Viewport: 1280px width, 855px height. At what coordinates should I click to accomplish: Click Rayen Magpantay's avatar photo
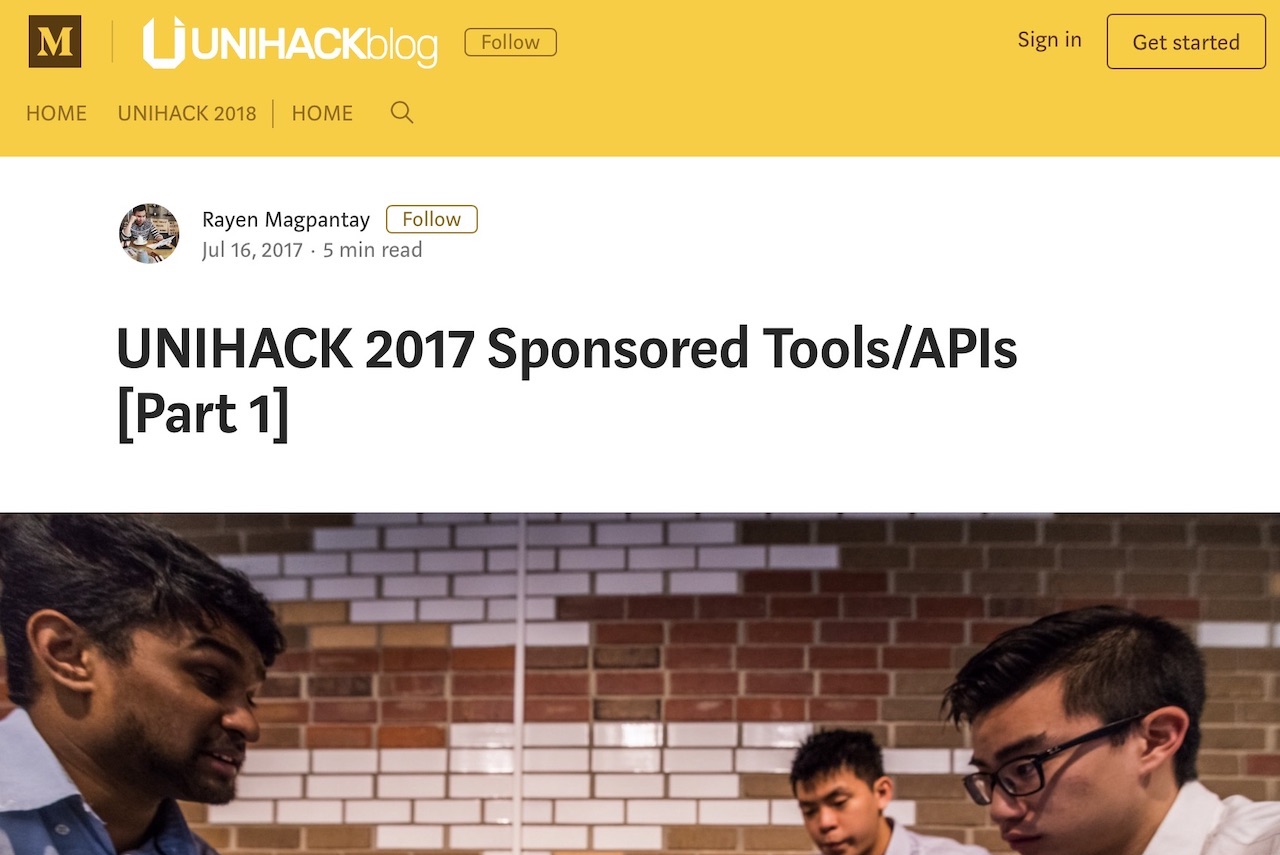(149, 234)
